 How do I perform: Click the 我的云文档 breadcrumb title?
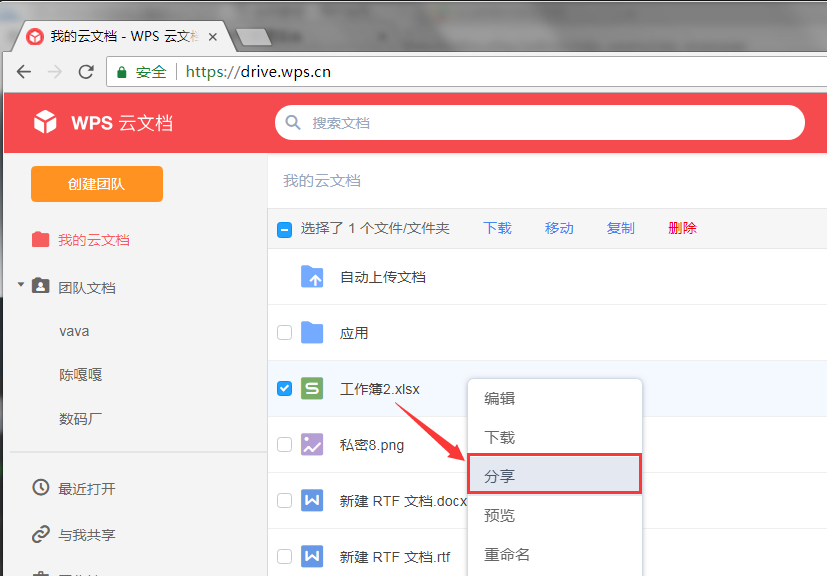tap(322, 181)
